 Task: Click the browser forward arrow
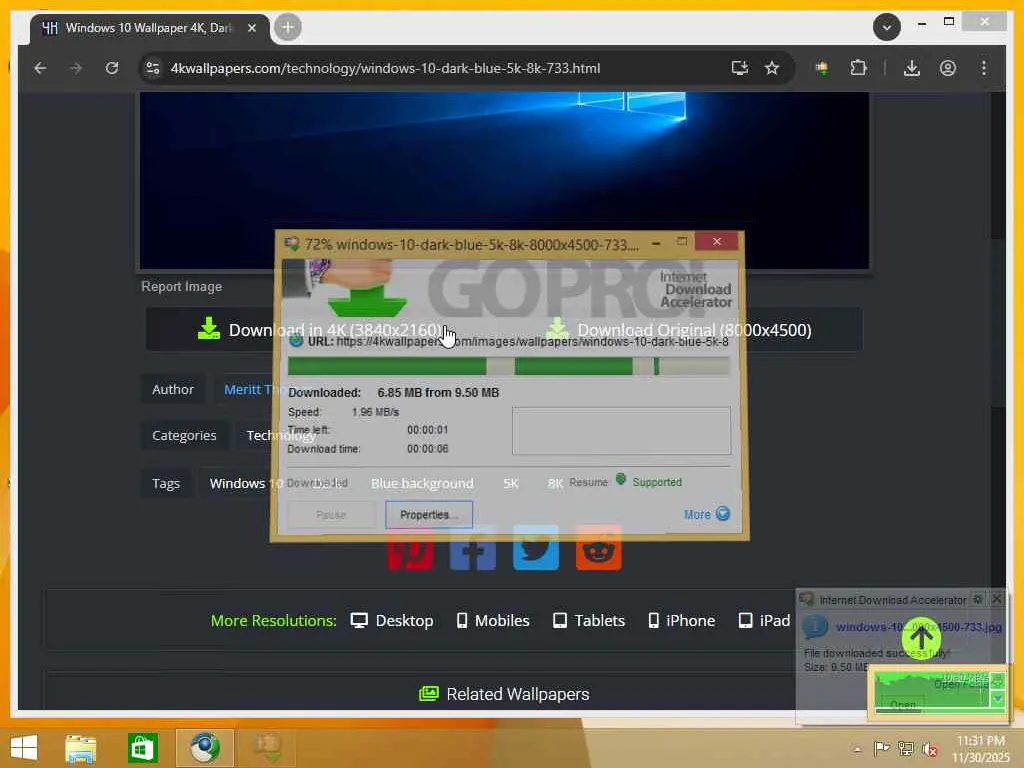(76, 68)
